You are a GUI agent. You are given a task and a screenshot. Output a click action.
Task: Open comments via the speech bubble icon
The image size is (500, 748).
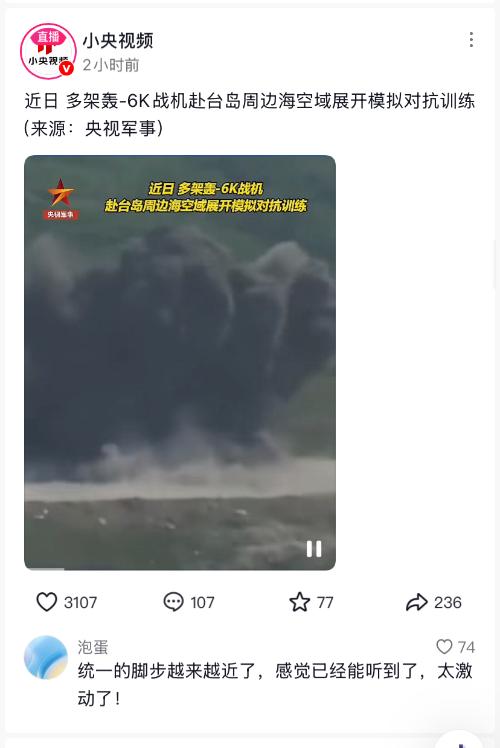[173, 602]
